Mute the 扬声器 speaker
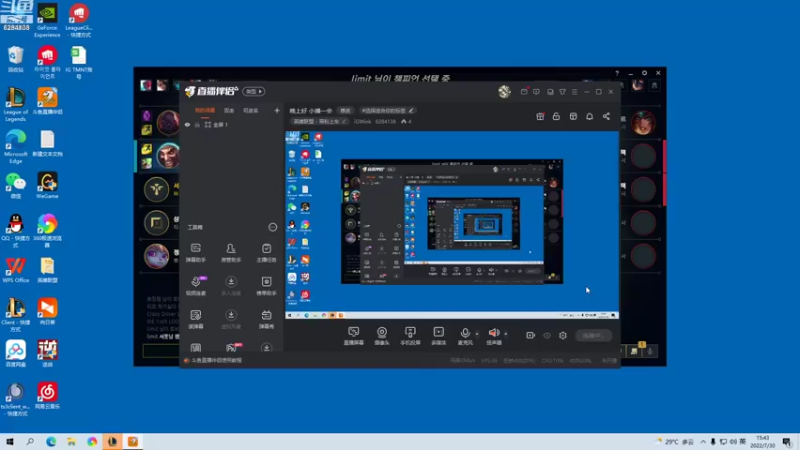The image size is (800, 450). click(x=494, y=336)
